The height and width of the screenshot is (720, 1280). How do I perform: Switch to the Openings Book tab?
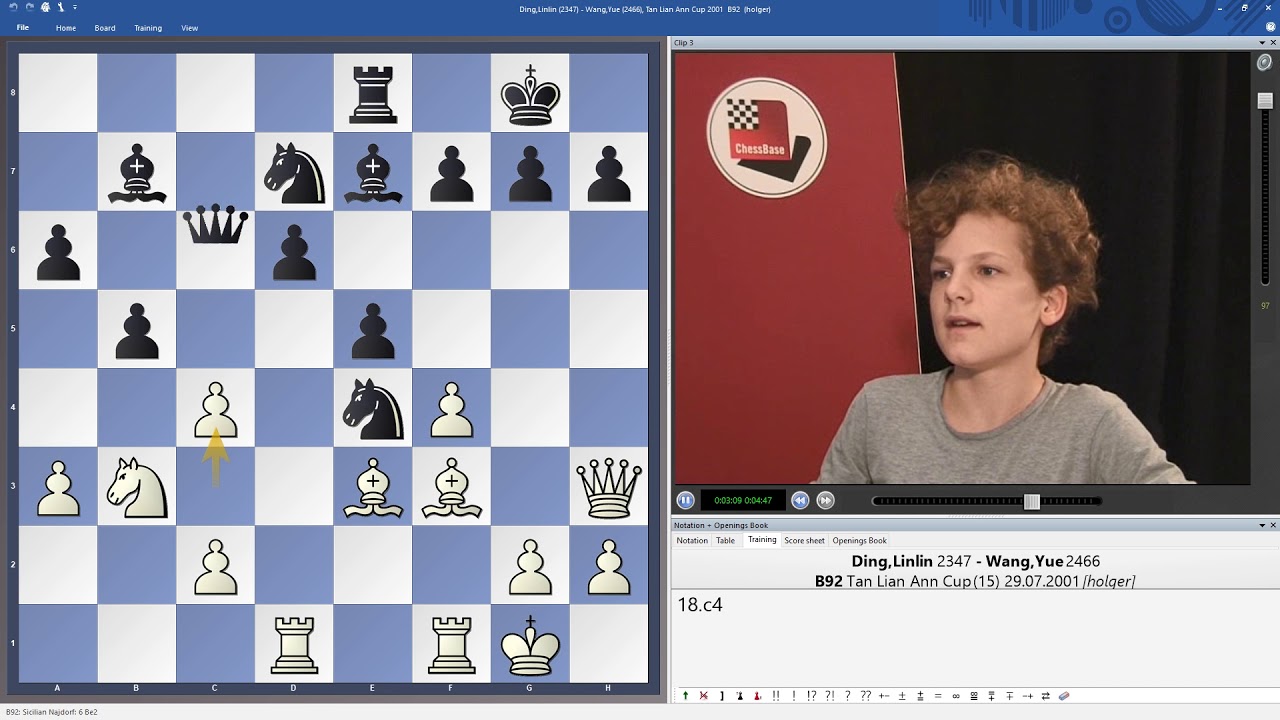[x=860, y=540]
